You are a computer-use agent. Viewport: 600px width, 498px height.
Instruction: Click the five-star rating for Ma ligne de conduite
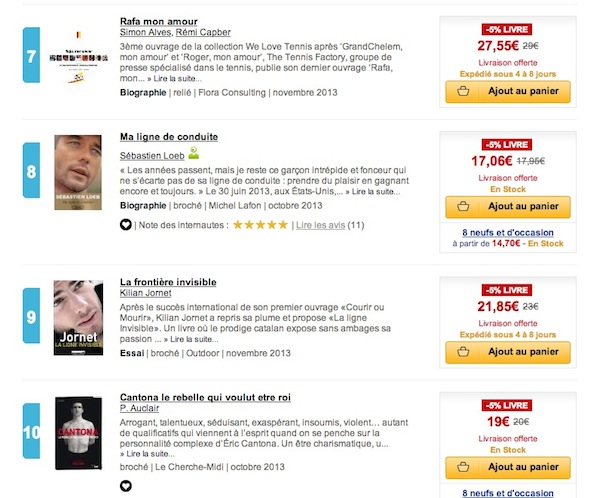pos(260,225)
